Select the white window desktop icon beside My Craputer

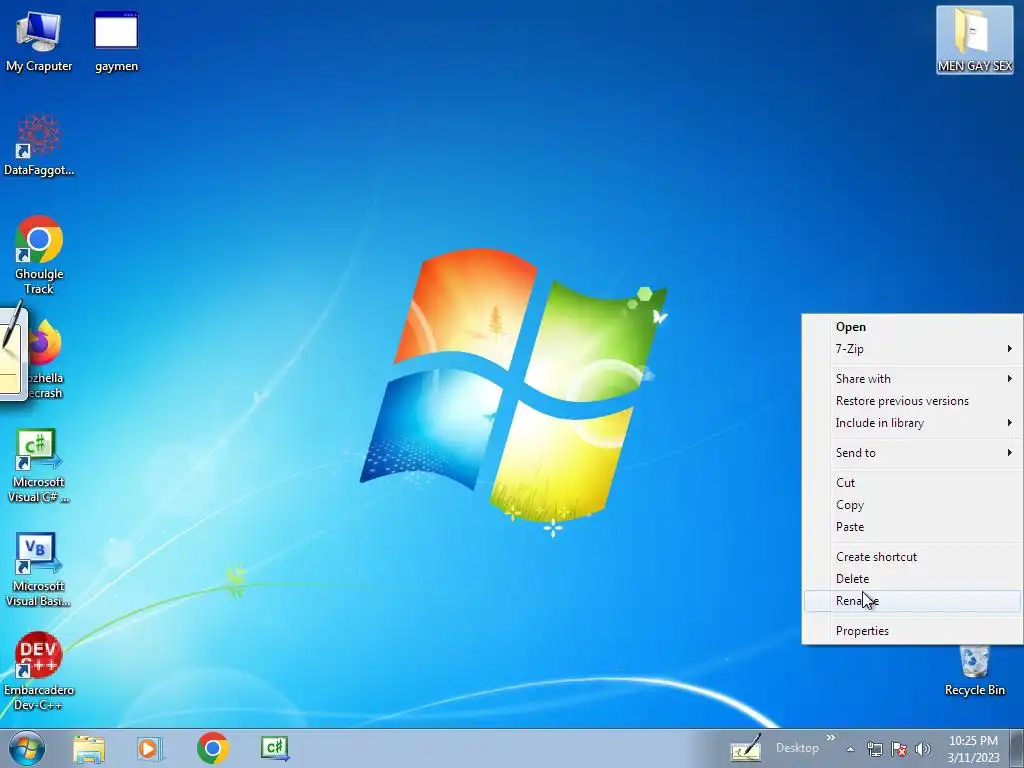point(116,41)
